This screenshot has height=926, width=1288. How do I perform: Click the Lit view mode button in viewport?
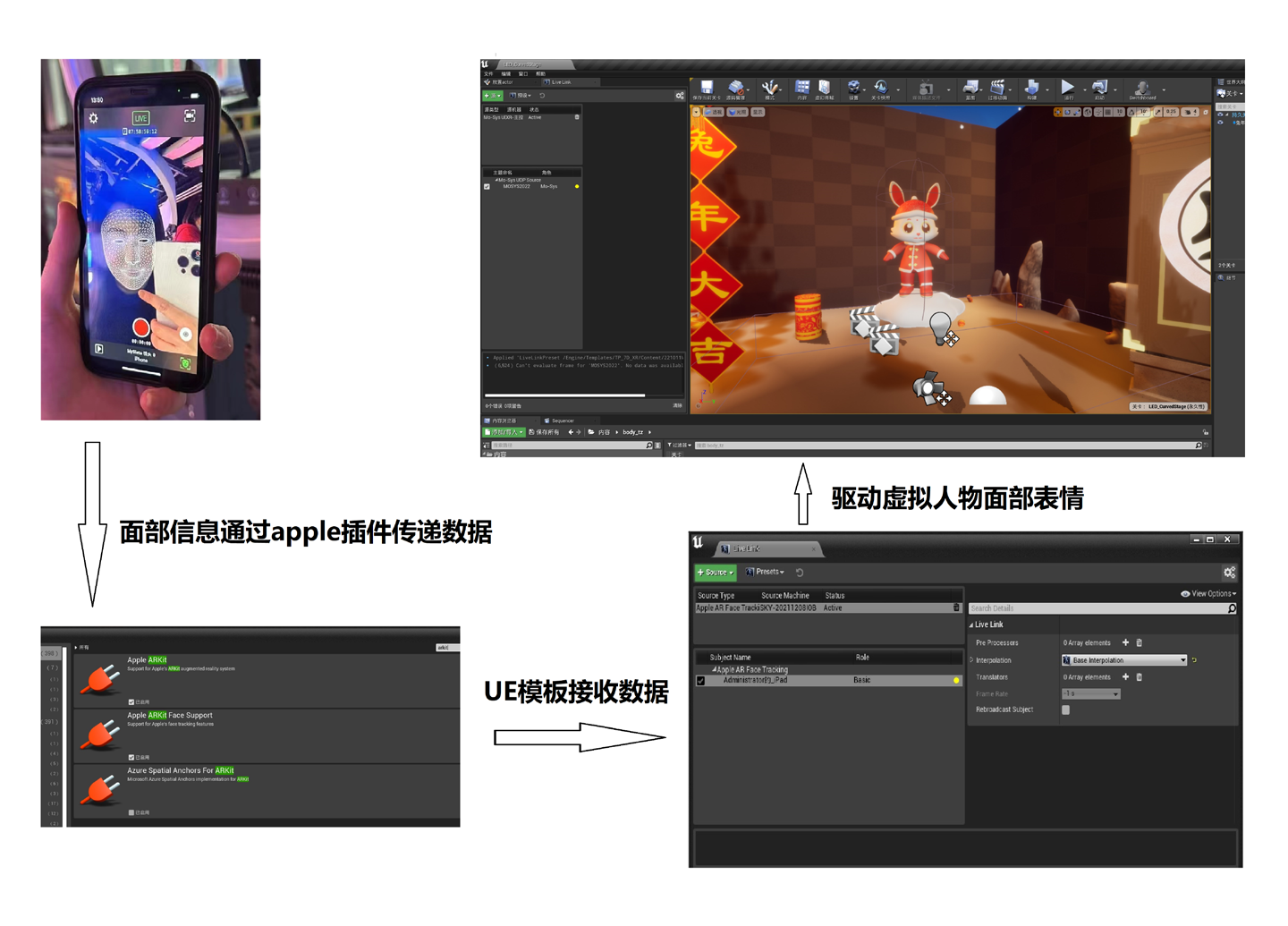(x=738, y=113)
